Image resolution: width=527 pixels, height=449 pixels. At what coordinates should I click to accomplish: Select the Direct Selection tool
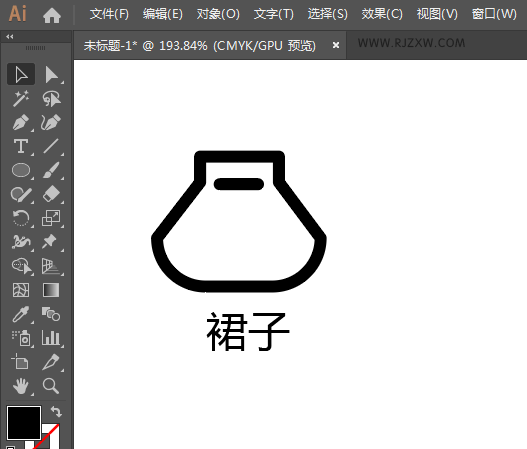51,75
